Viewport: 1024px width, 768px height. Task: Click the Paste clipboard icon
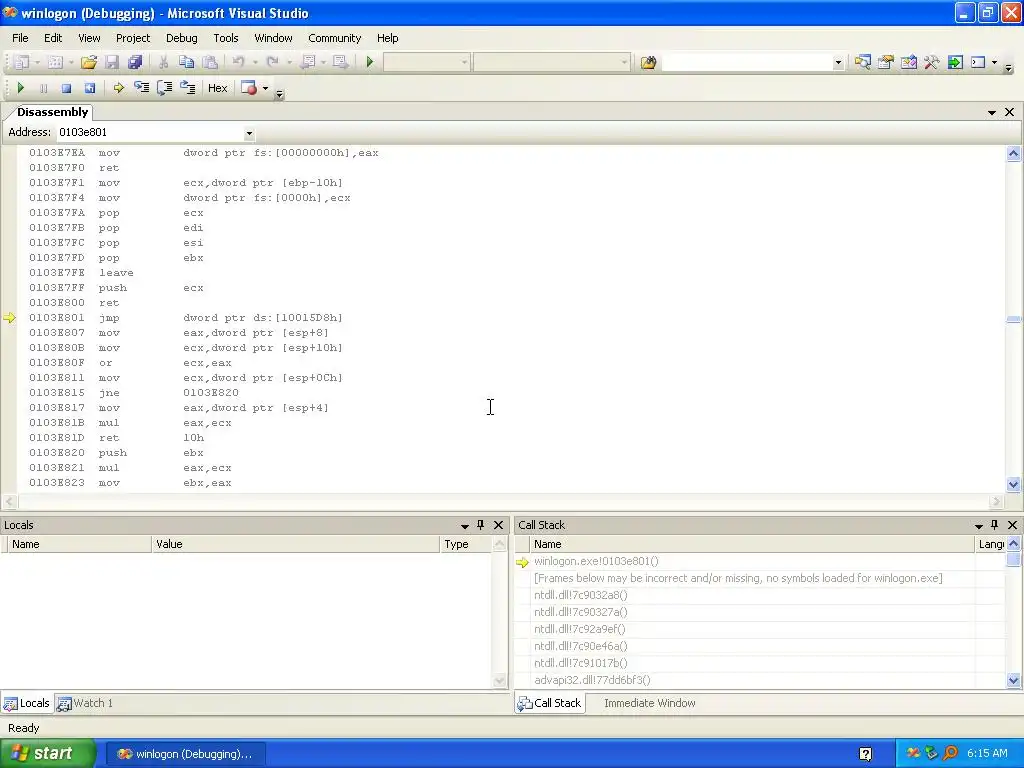[x=210, y=62]
